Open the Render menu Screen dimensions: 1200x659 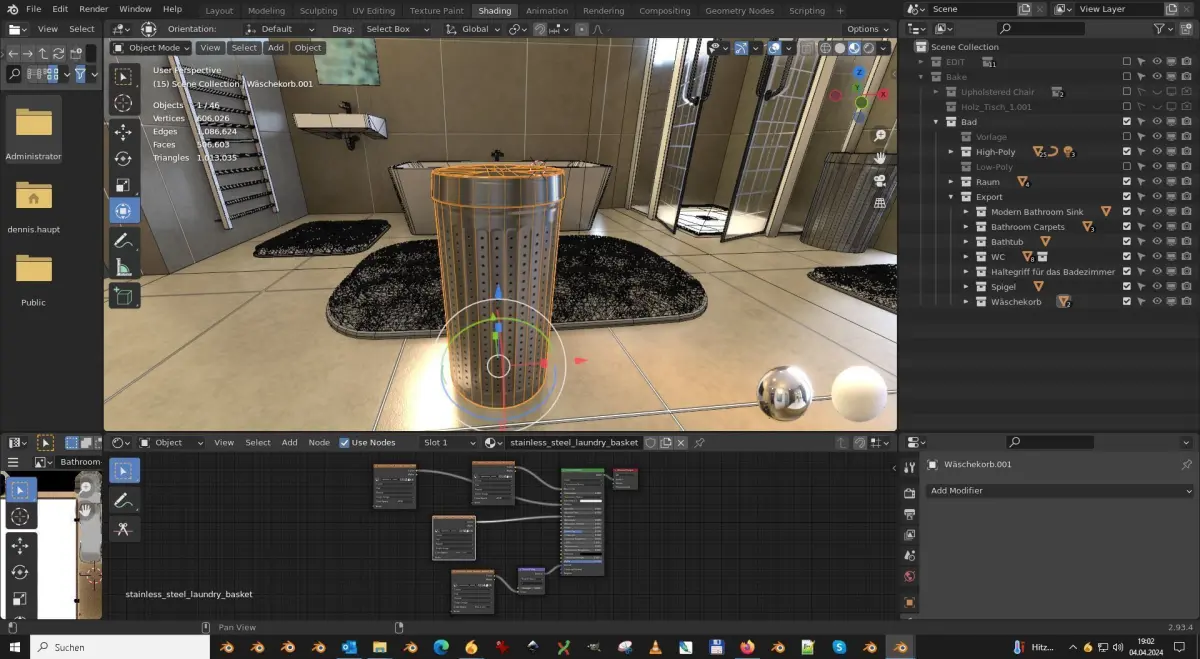pyautogui.click(x=93, y=8)
